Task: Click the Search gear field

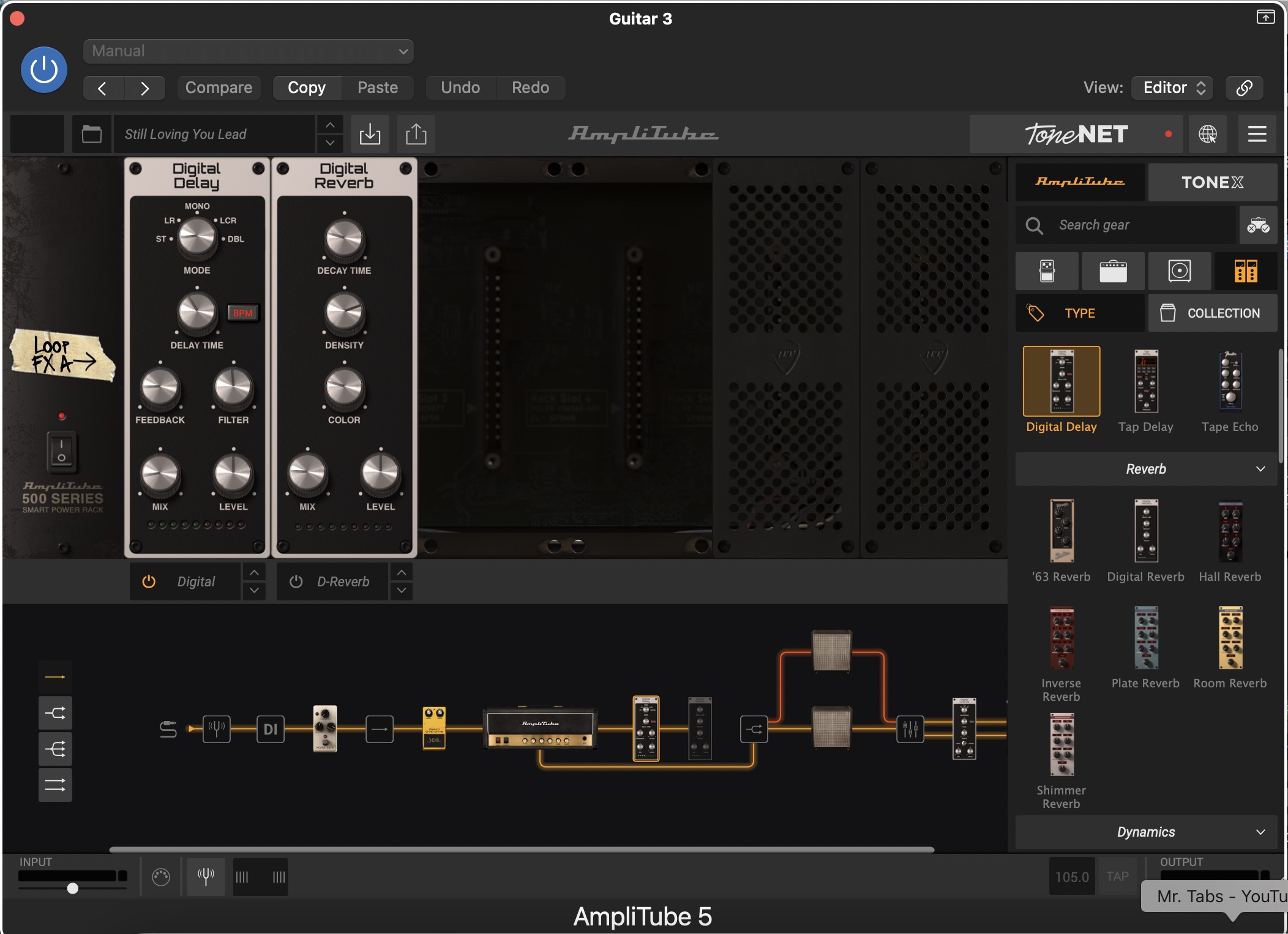Action: click(1126, 225)
